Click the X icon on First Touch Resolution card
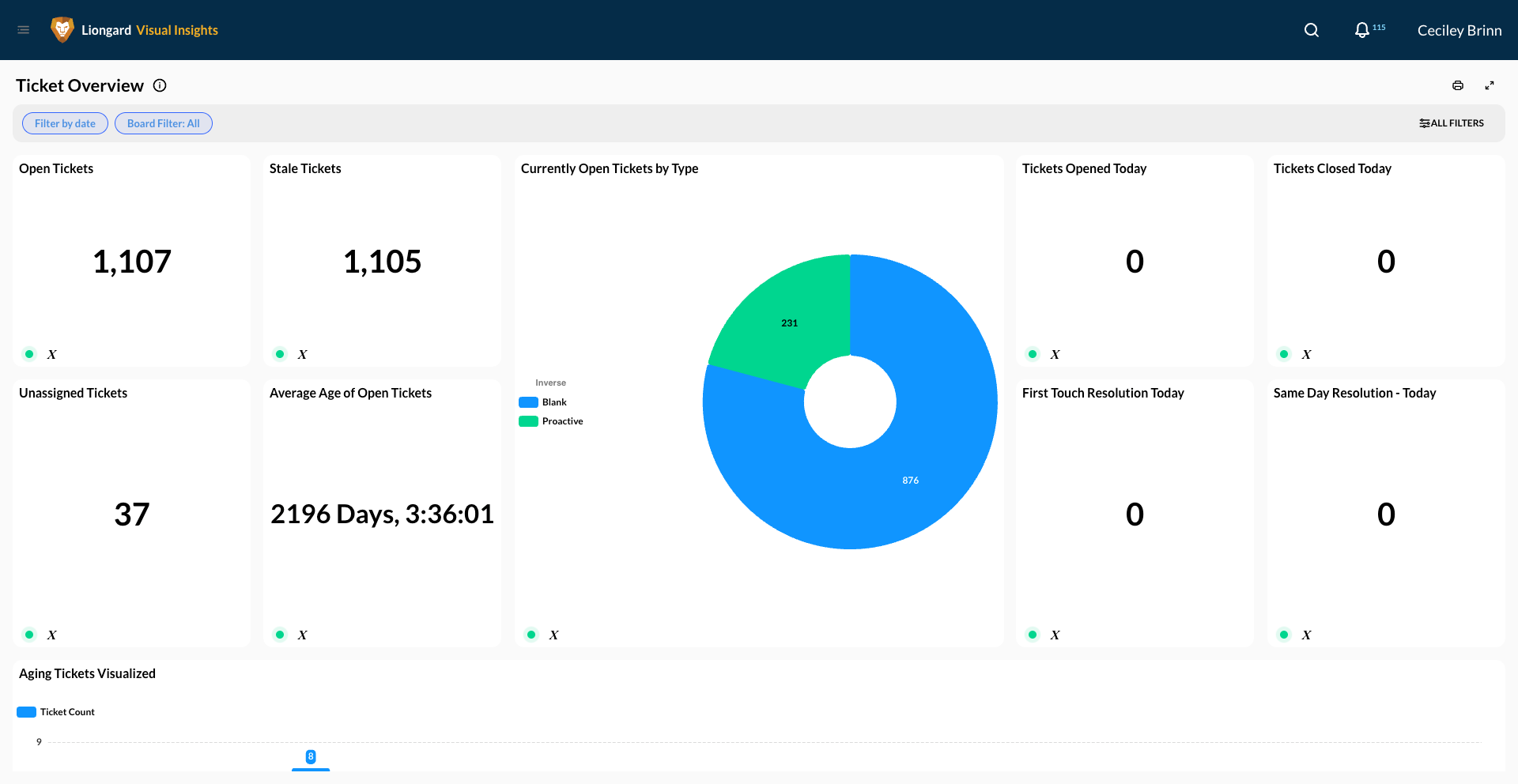Viewport: 1518px width, 784px height. click(x=1055, y=635)
